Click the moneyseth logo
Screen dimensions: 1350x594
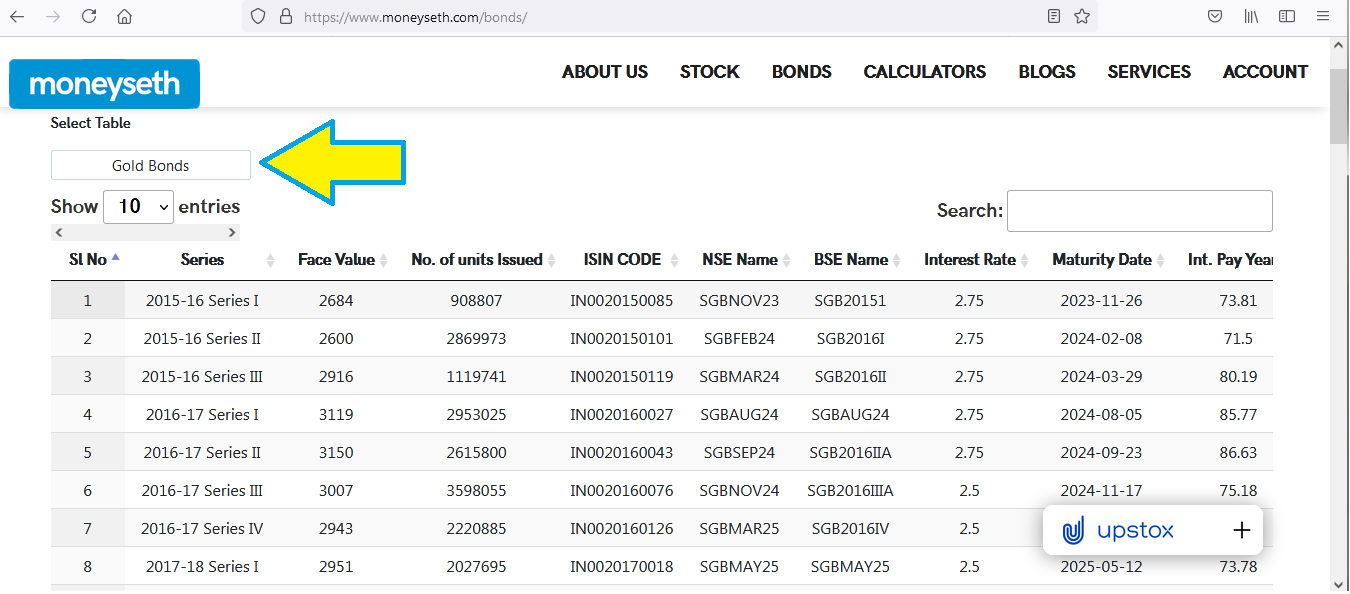104,84
